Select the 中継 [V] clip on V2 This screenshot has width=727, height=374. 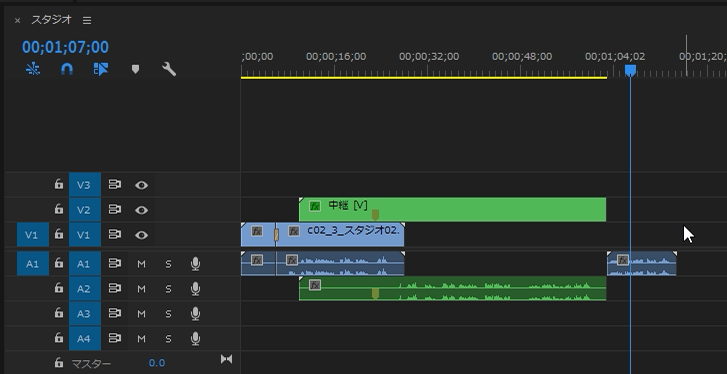453,209
